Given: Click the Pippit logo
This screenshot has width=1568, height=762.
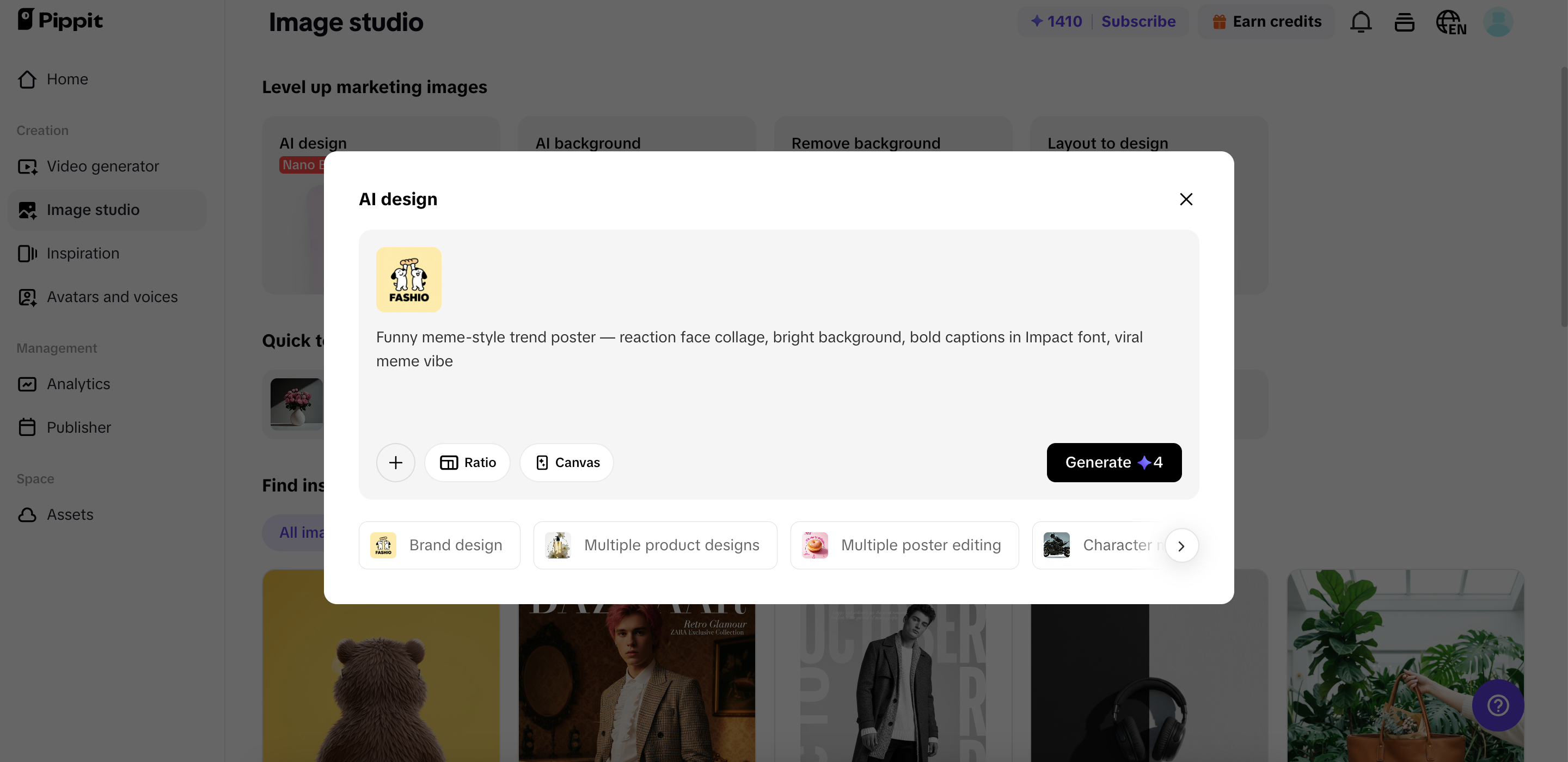Looking at the screenshot, I should 60,20.
